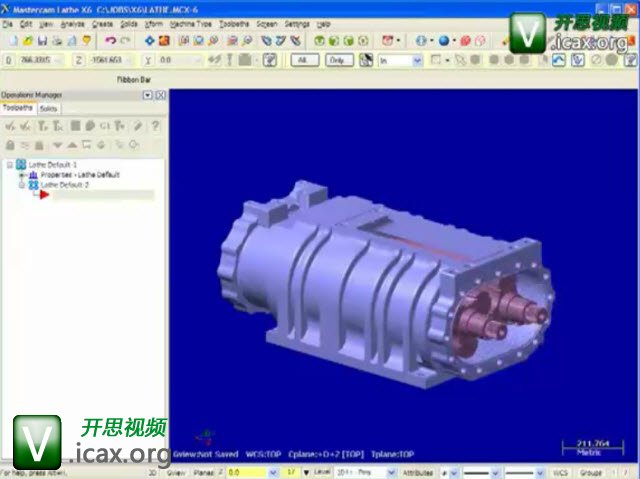Click the Y coordinate input field
The width and height of the screenshot is (640, 479).
click(178, 60)
